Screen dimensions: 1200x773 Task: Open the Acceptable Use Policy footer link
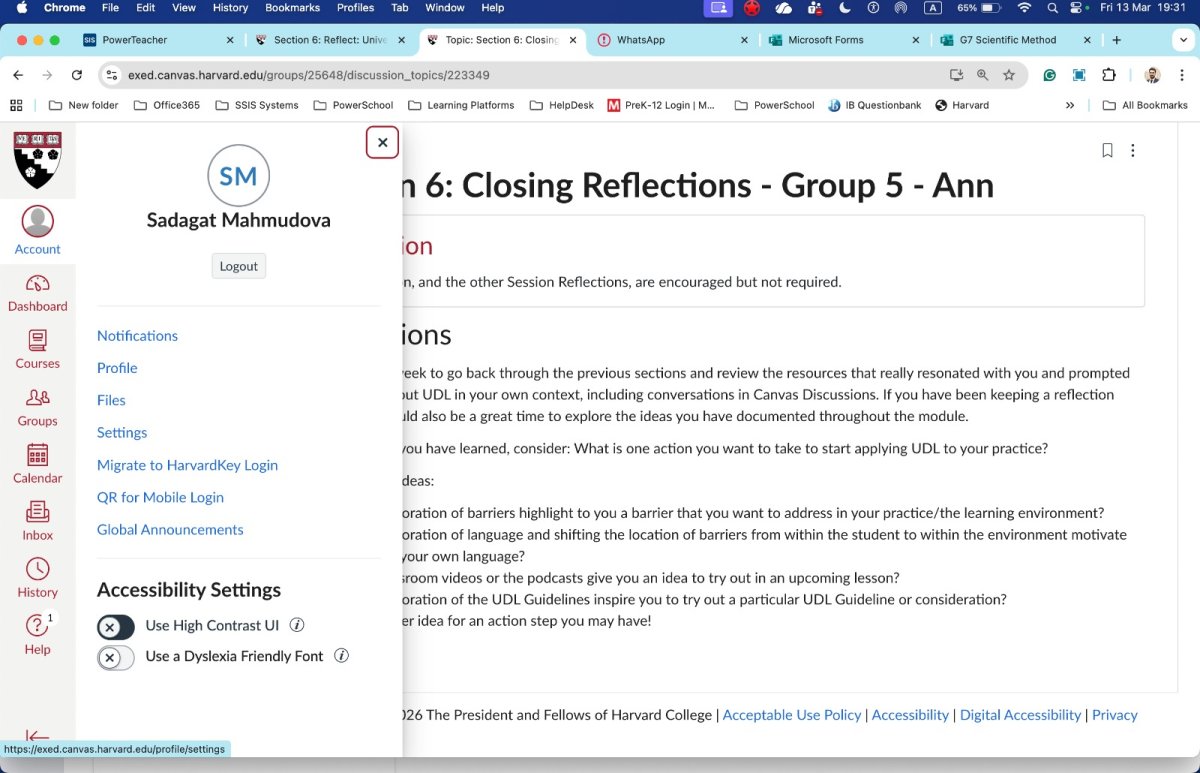coord(792,714)
